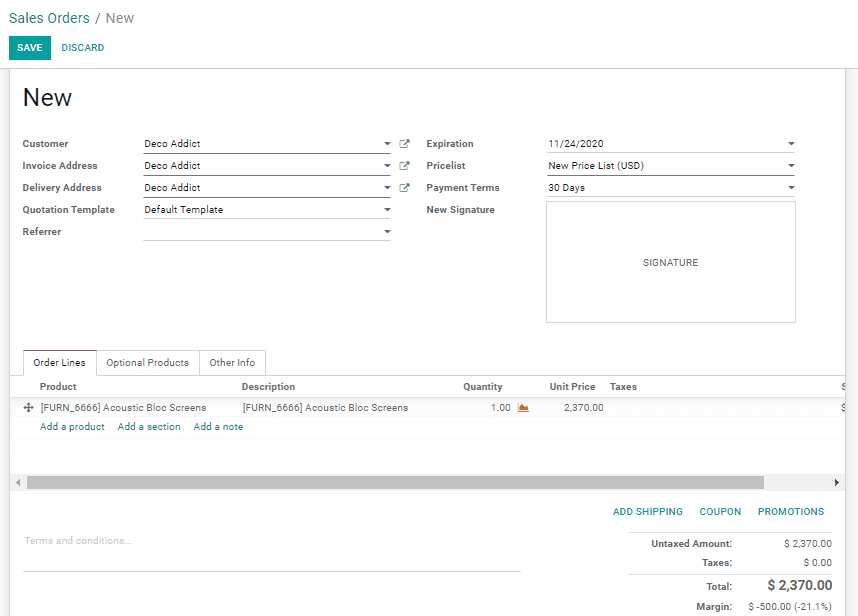Click the Description column header
This screenshot has width=858, height=616.
click(x=268, y=387)
